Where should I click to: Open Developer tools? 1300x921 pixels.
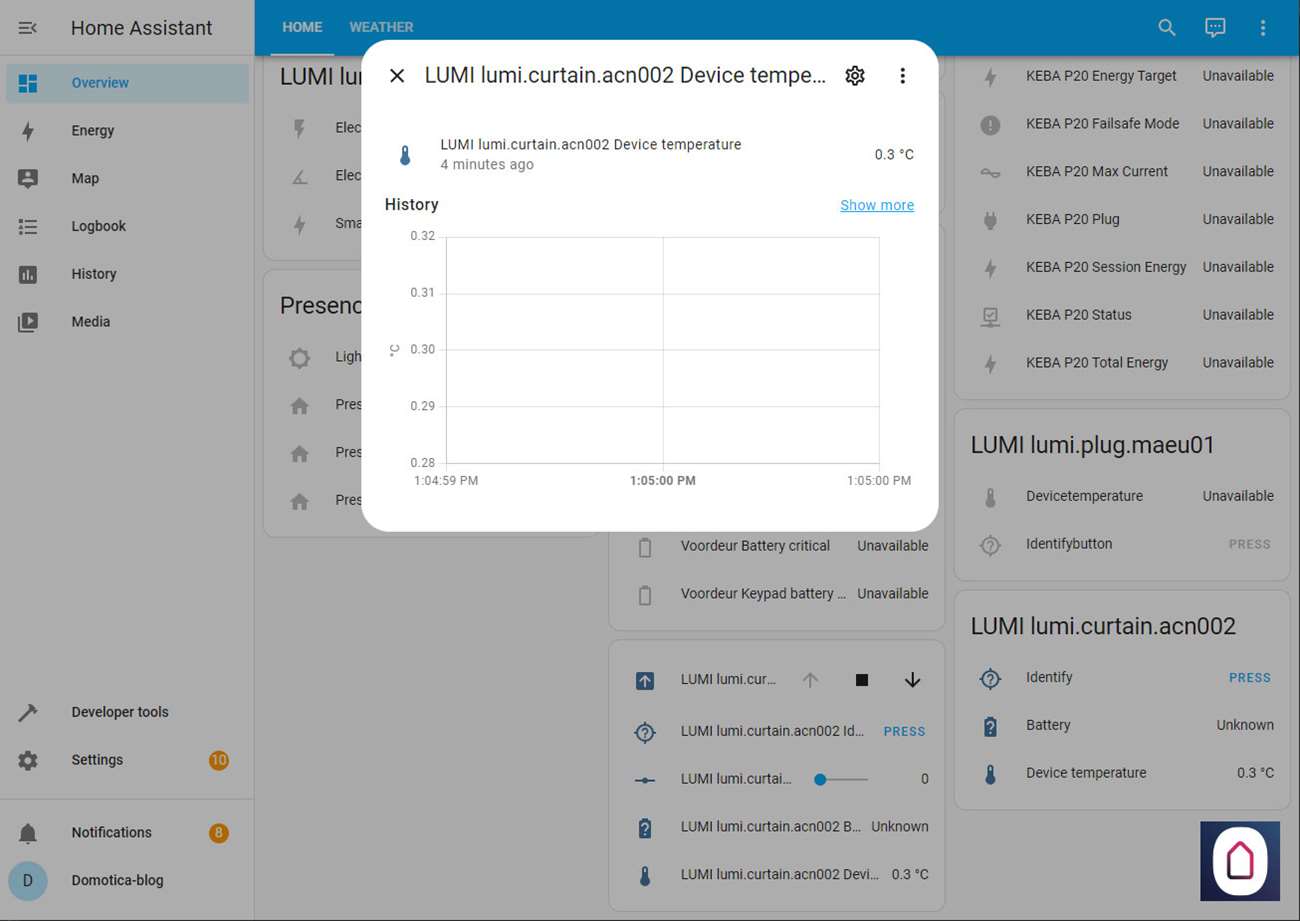pos(127,712)
